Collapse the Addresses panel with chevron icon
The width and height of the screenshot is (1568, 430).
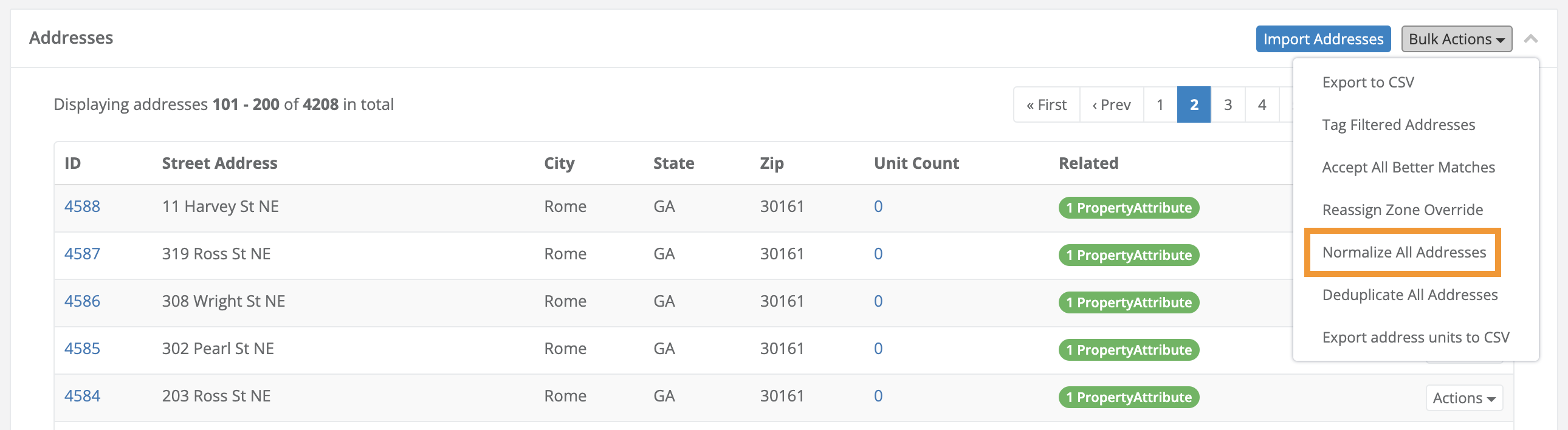pos(1531,39)
